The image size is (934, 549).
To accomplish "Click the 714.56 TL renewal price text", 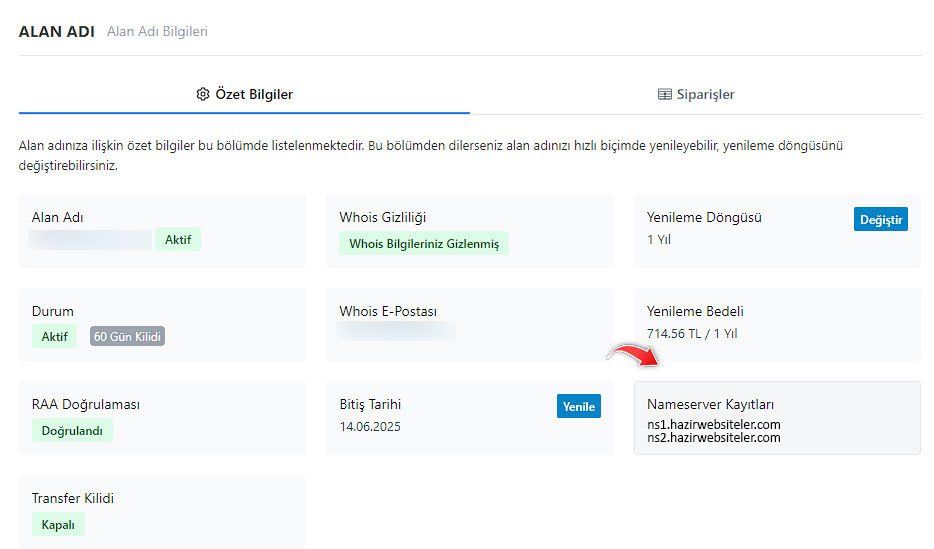I will [x=691, y=333].
